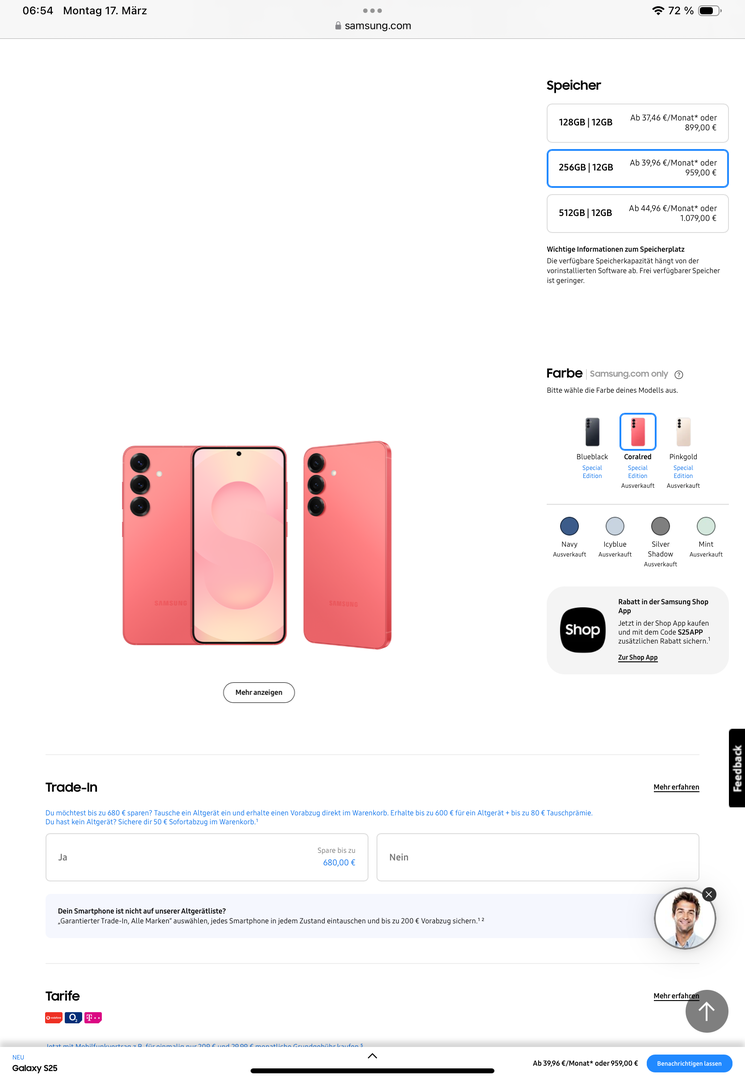Open the live chat assistant avatar
Image resolution: width=745 pixels, height=1080 pixels.
tap(684, 919)
